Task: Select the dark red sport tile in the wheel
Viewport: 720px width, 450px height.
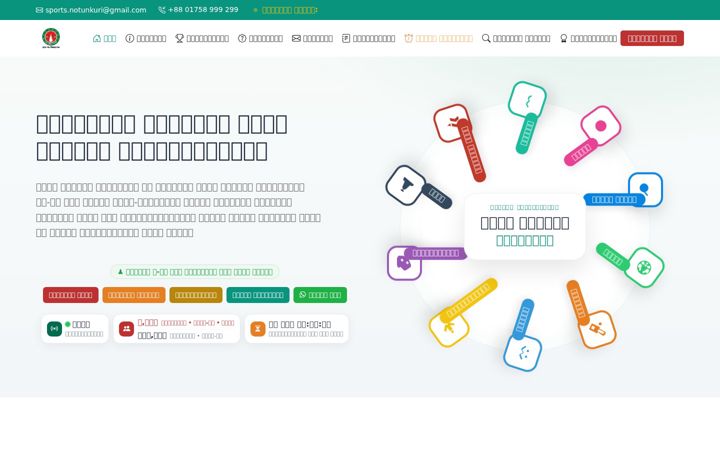Action: (x=452, y=123)
